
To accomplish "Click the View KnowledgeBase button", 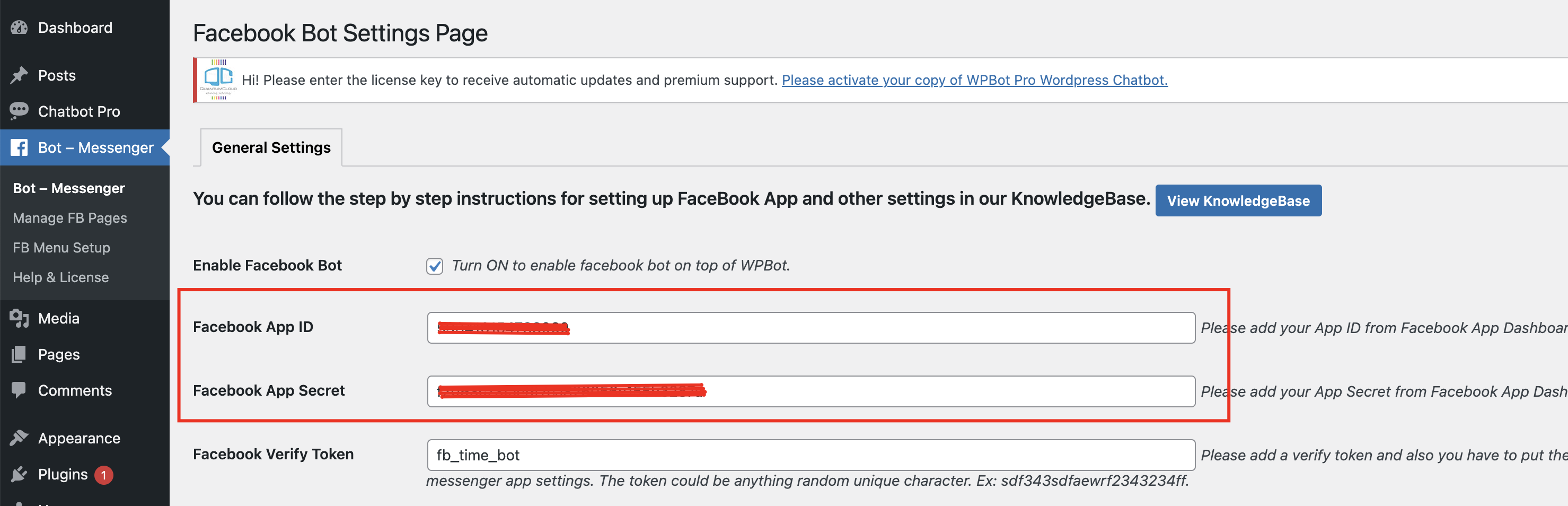I will pos(1238,200).
